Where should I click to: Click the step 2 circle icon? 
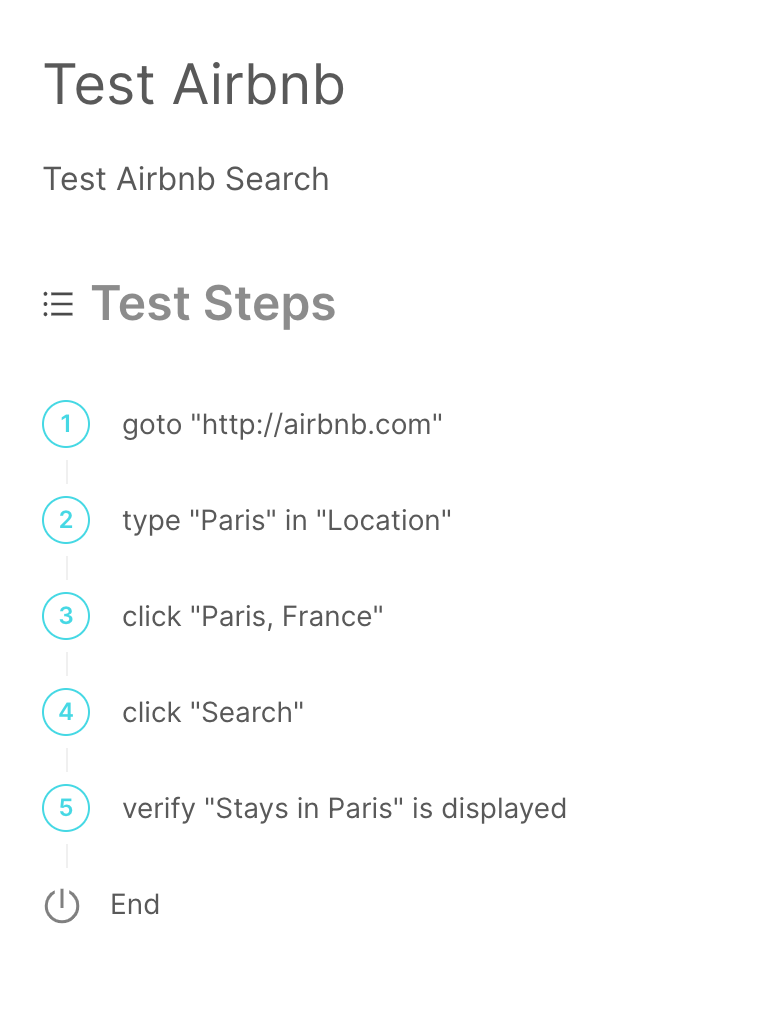coord(66,520)
